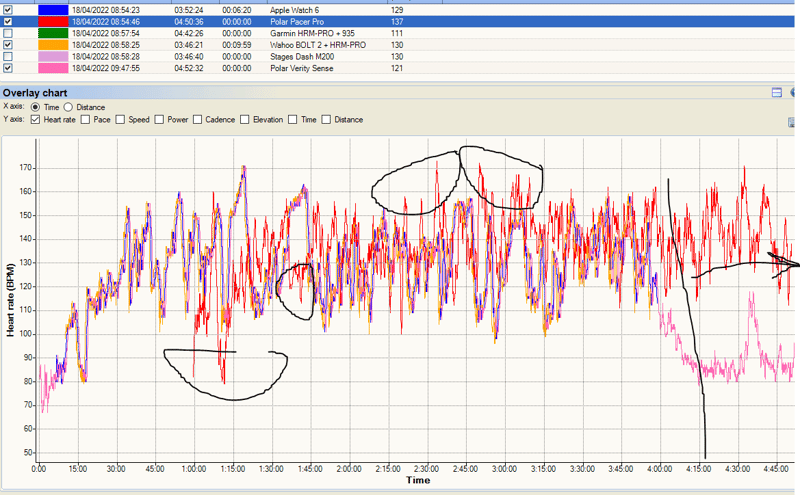Click the red Polar Pacer Pro color swatch
The width and height of the screenshot is (800, 495).
(53, 21)
